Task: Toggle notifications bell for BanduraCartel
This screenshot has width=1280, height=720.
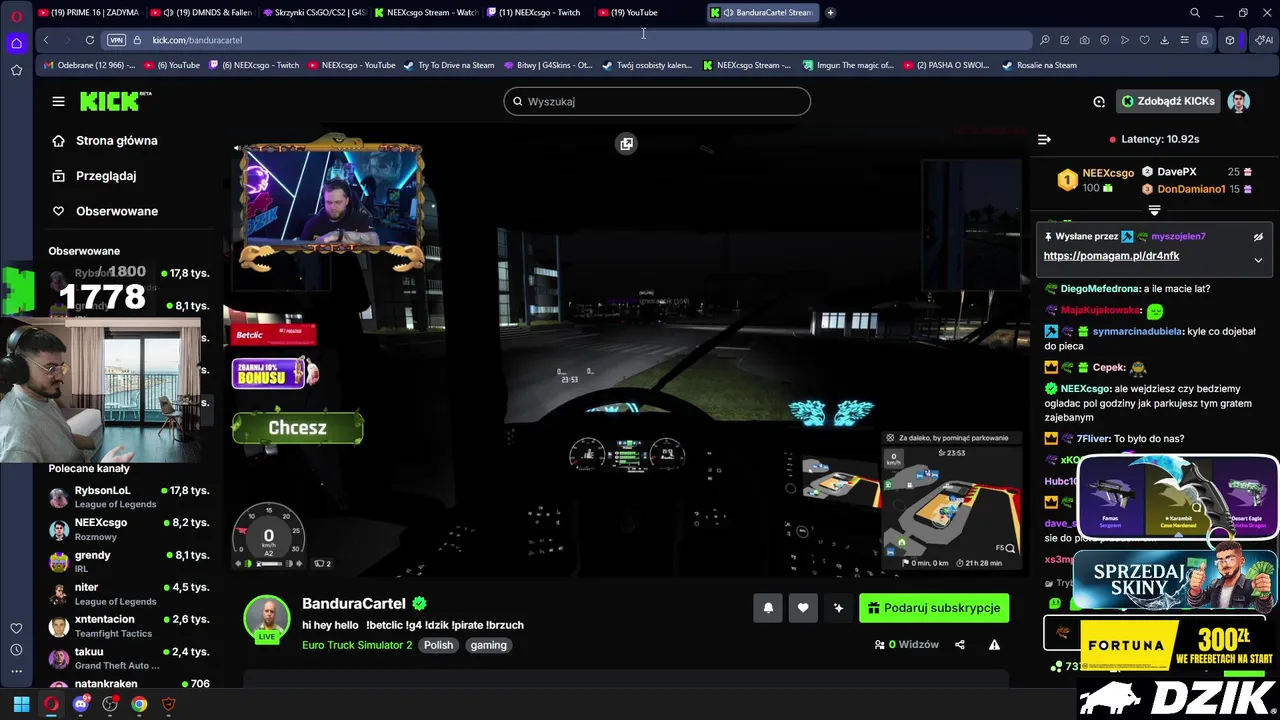Action: pos(768,608)
